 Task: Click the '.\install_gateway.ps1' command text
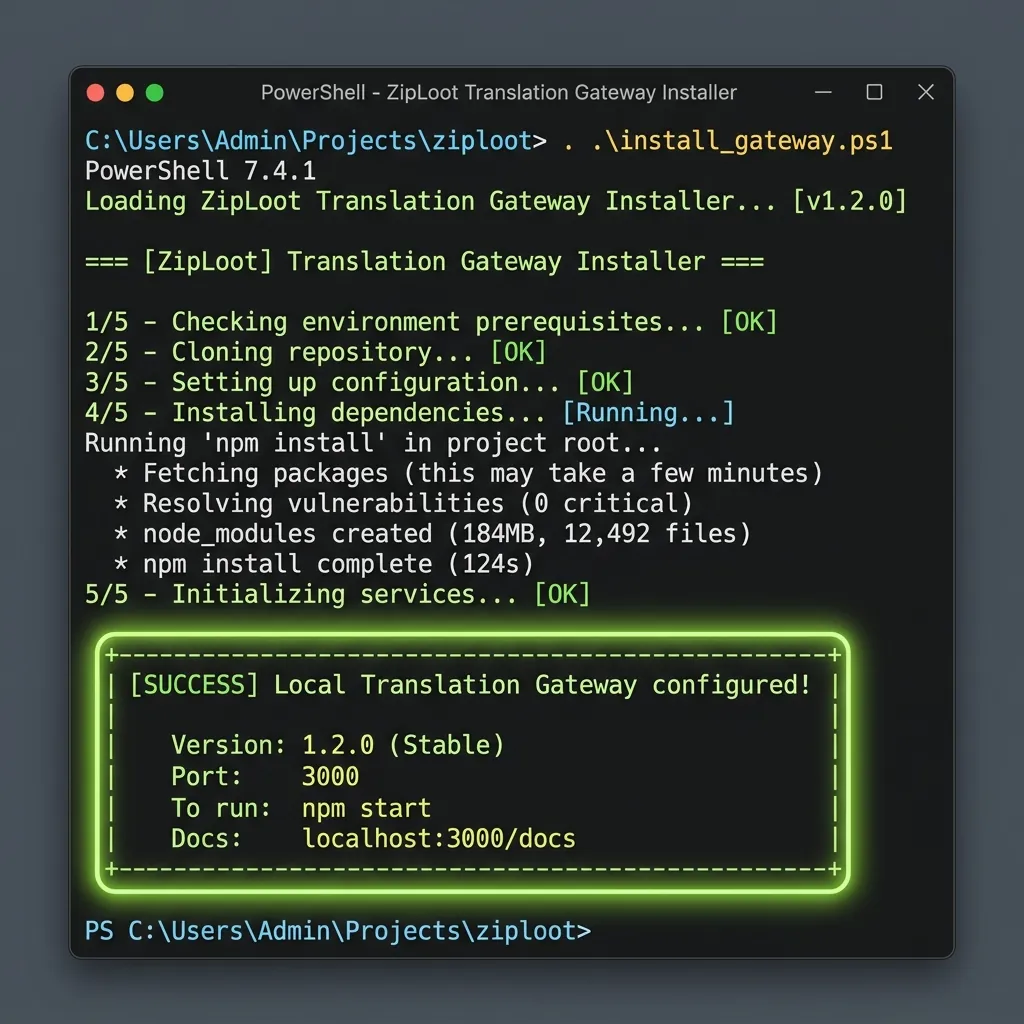click(742, 141)
